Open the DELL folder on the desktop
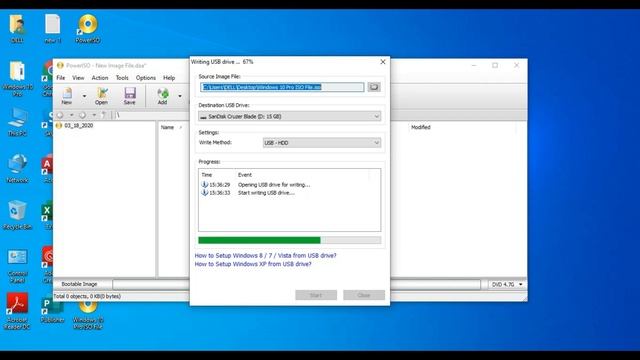Screen dimensions: 640x360 coord(17,29)
